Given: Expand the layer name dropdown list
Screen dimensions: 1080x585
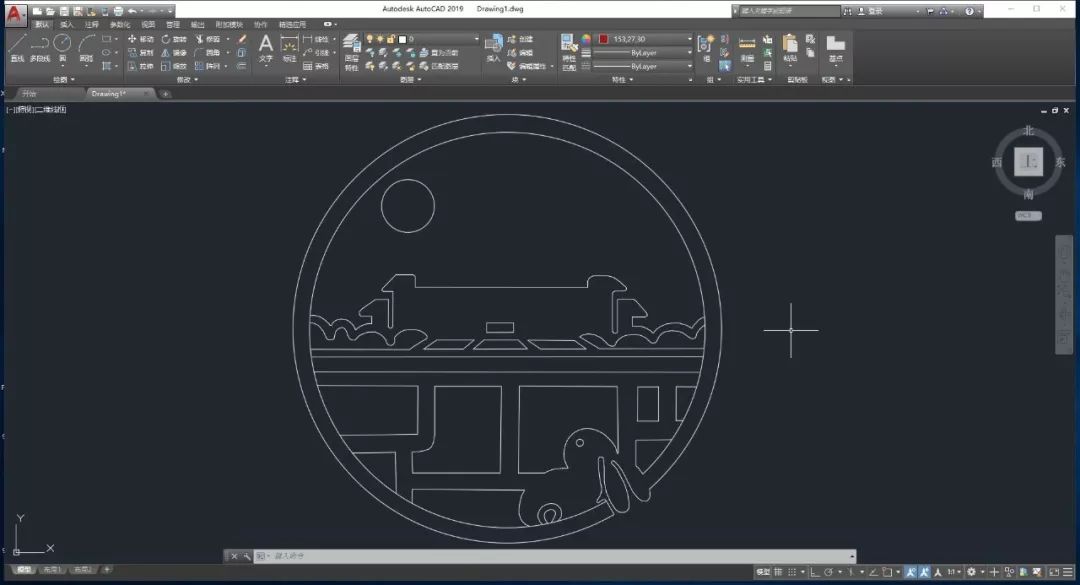Looking at the screenshot, I should click(476, 39).
